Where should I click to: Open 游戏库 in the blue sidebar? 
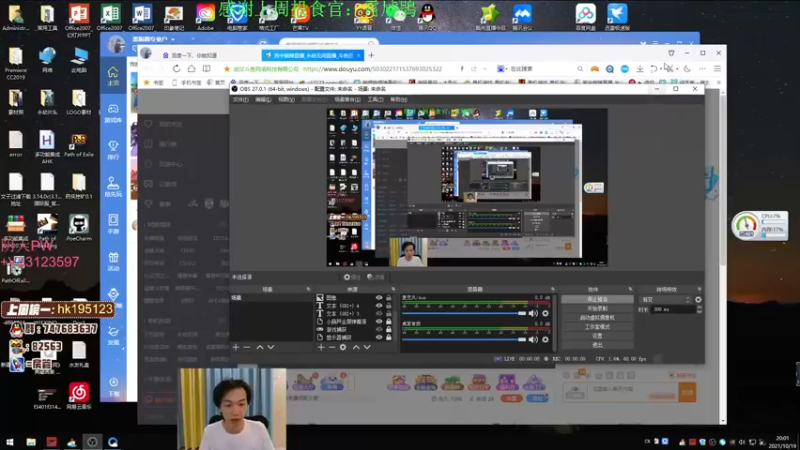[113, 113]
